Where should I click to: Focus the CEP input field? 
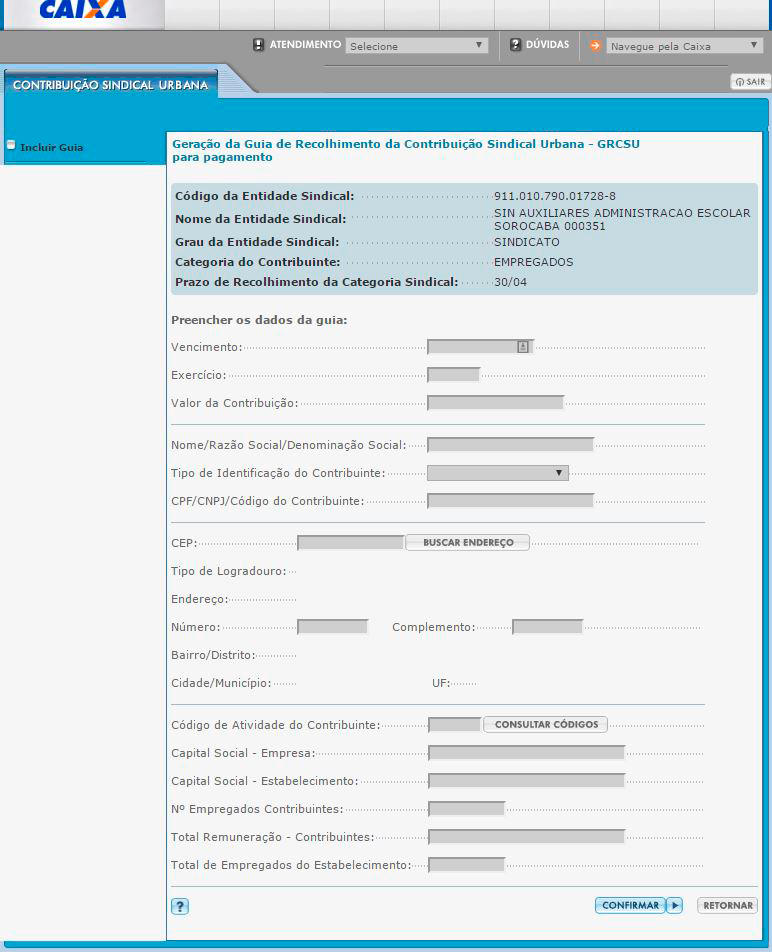[x=351, y=542]
